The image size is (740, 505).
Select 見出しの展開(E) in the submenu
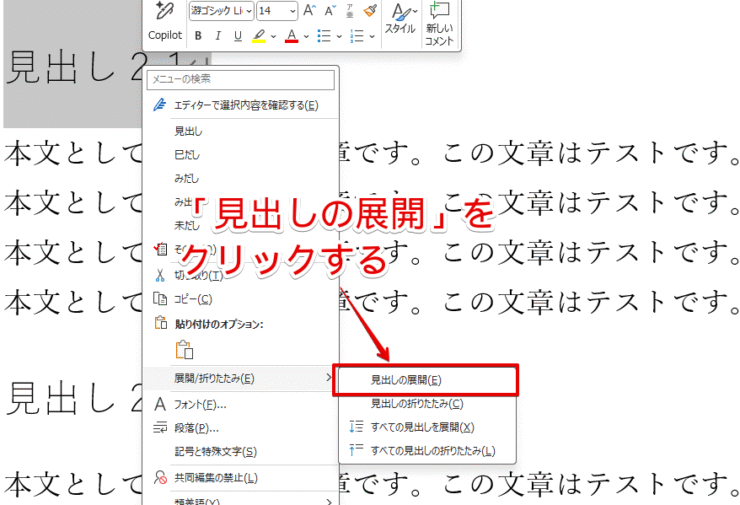[x=406, y=380]
